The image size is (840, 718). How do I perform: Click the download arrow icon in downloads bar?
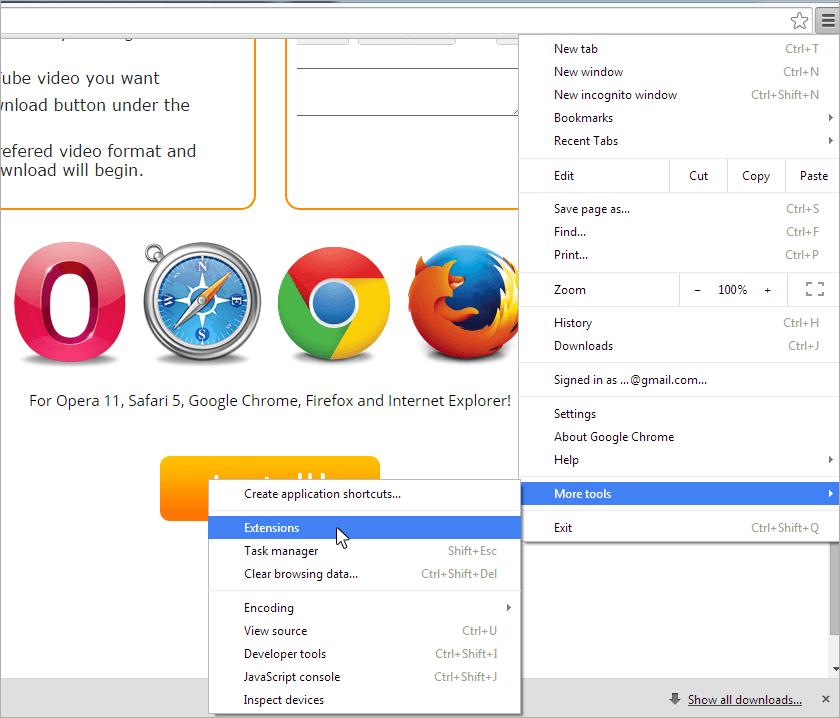click(x=674, y=699)
